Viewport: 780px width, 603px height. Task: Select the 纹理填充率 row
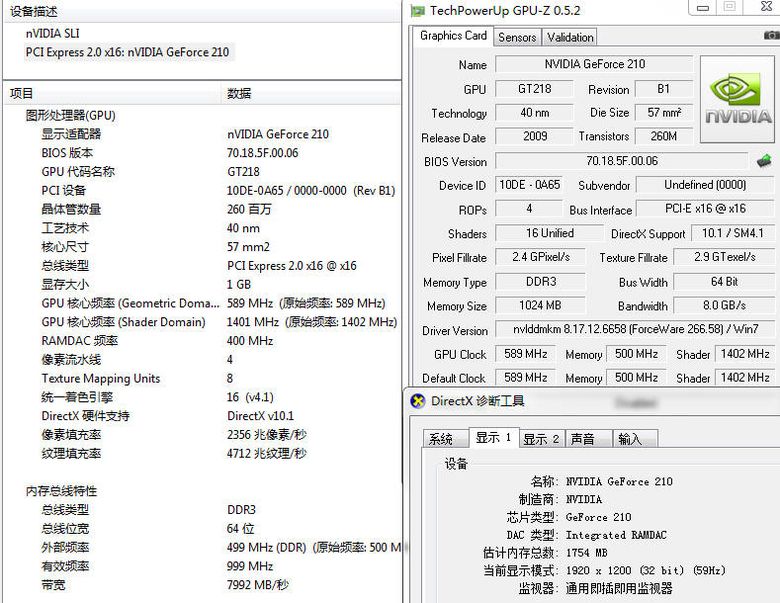pyautogui.click(x=202, y=454)
